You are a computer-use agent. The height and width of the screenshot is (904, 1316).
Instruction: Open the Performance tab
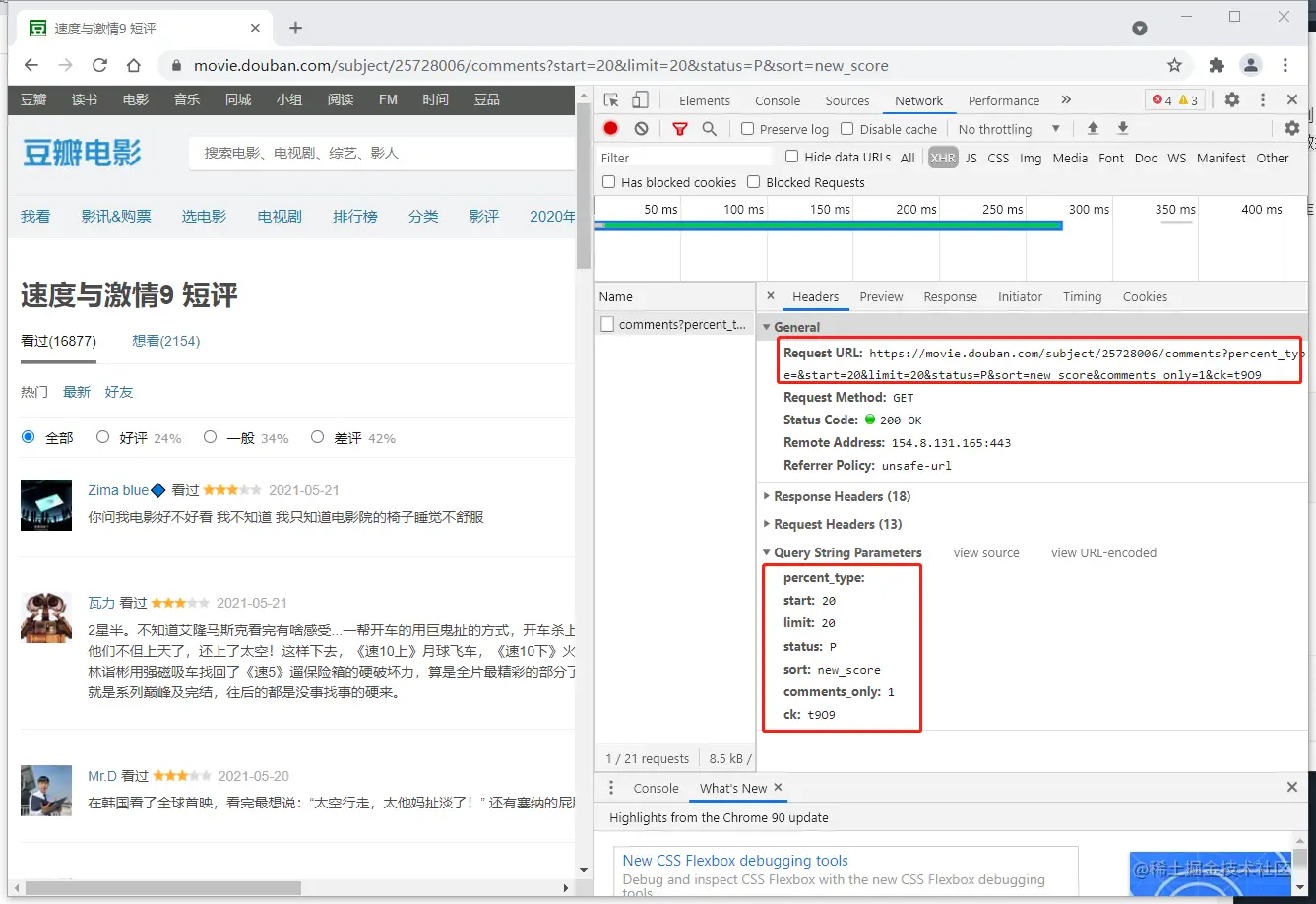1004,100
